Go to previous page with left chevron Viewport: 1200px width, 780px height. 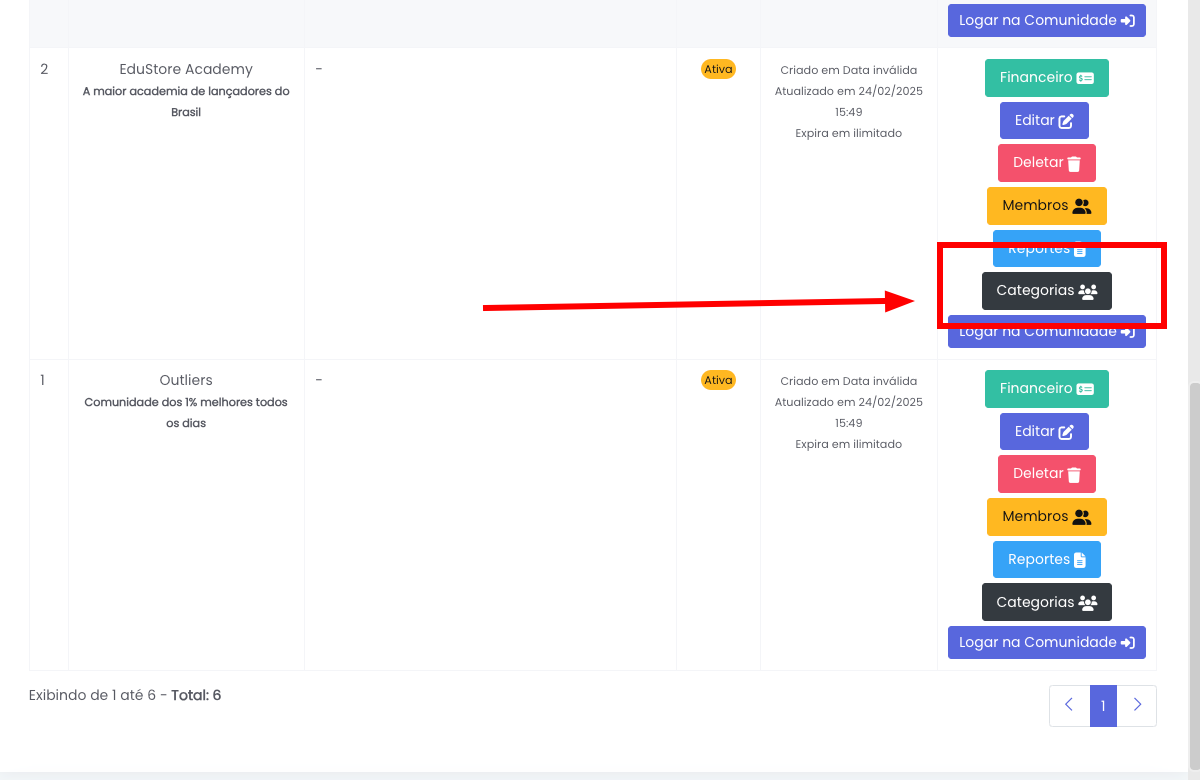click(x=1069, y=705)
